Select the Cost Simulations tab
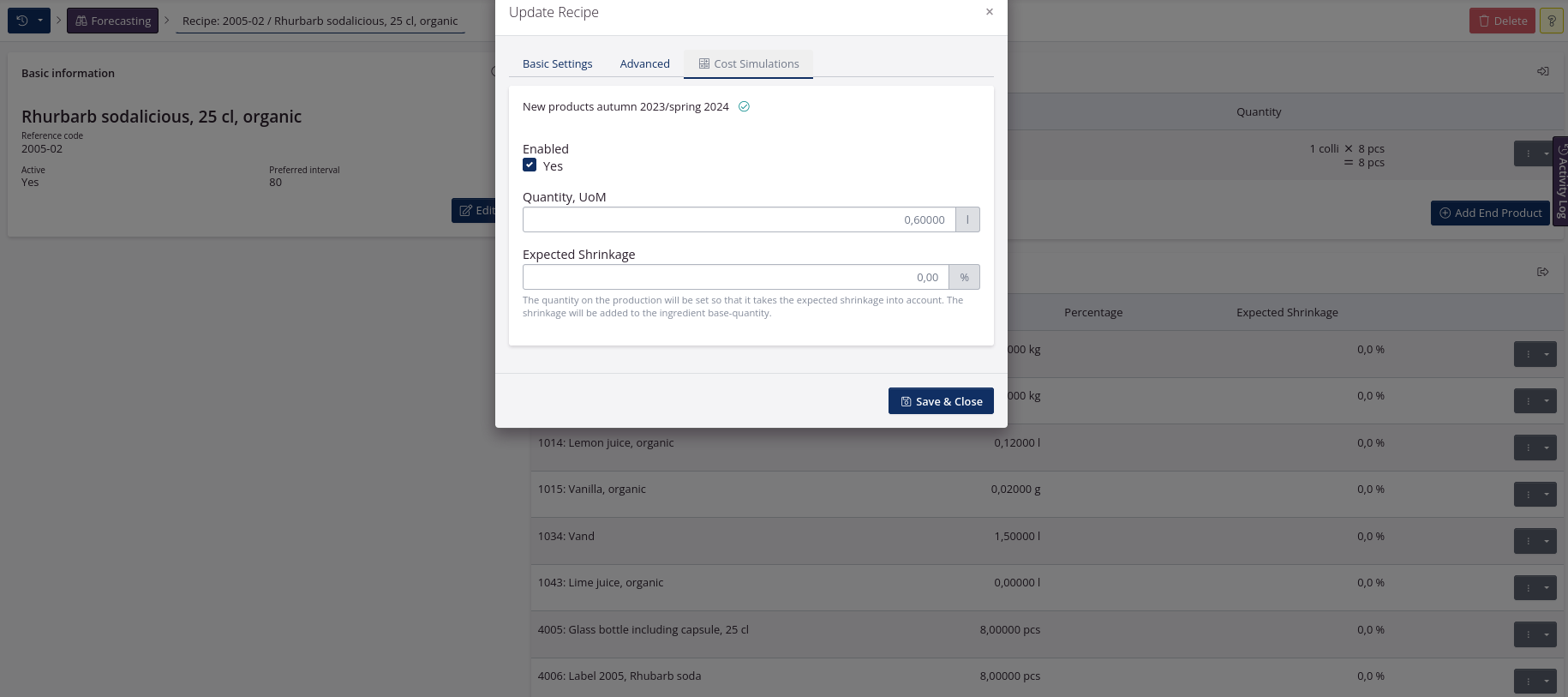 click(748, 64)
